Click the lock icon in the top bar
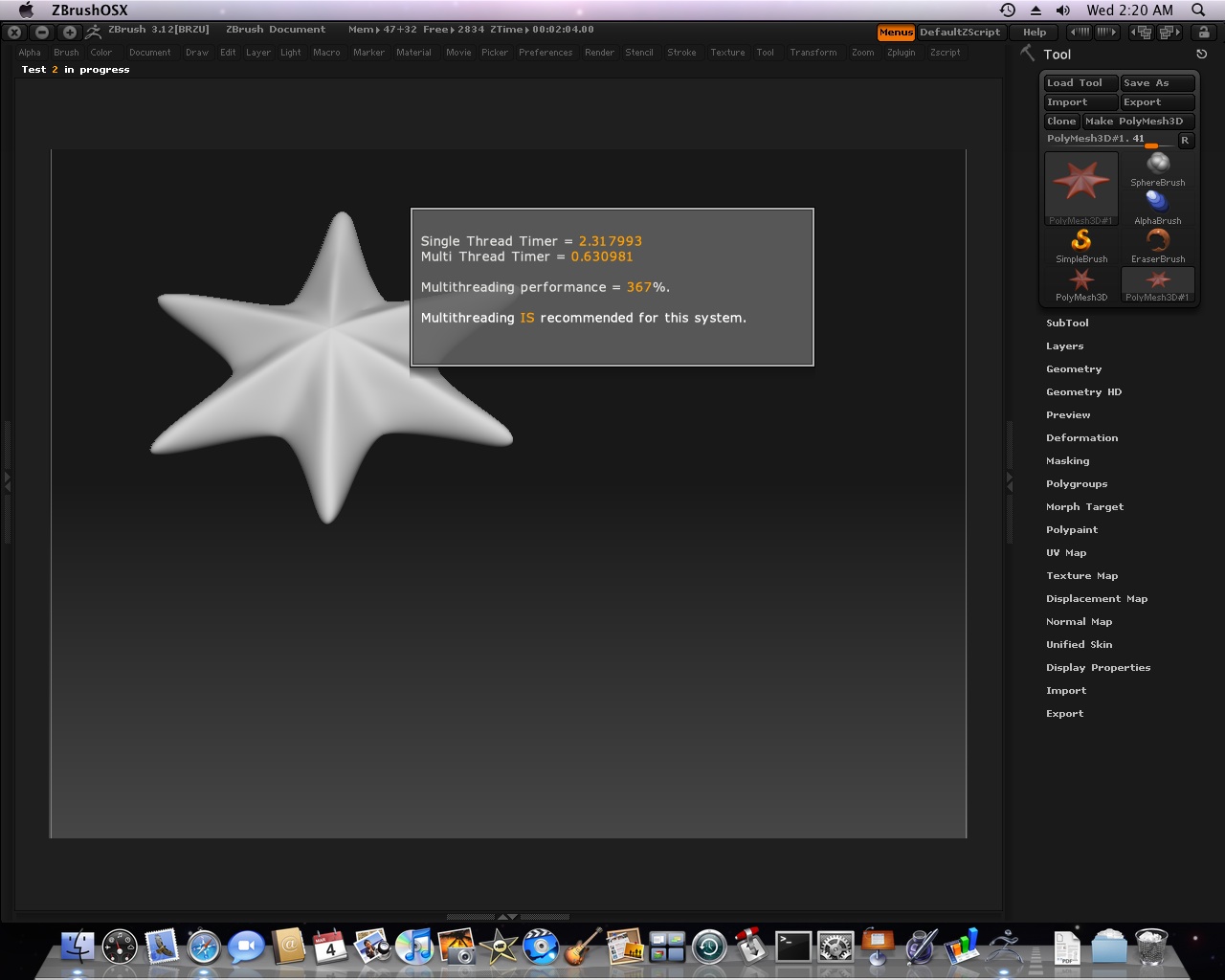The width and height of the screenshot is (1225, 980). (x=1204, y=33)
